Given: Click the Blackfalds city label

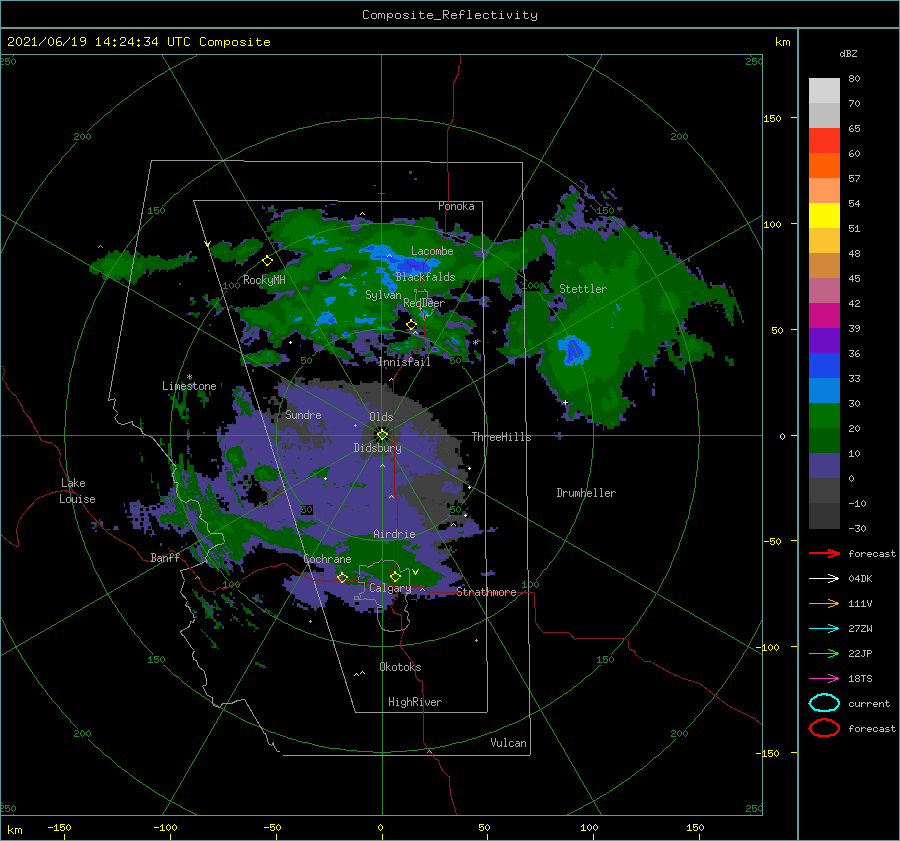Looking at the screenshot, I should 425,277.
